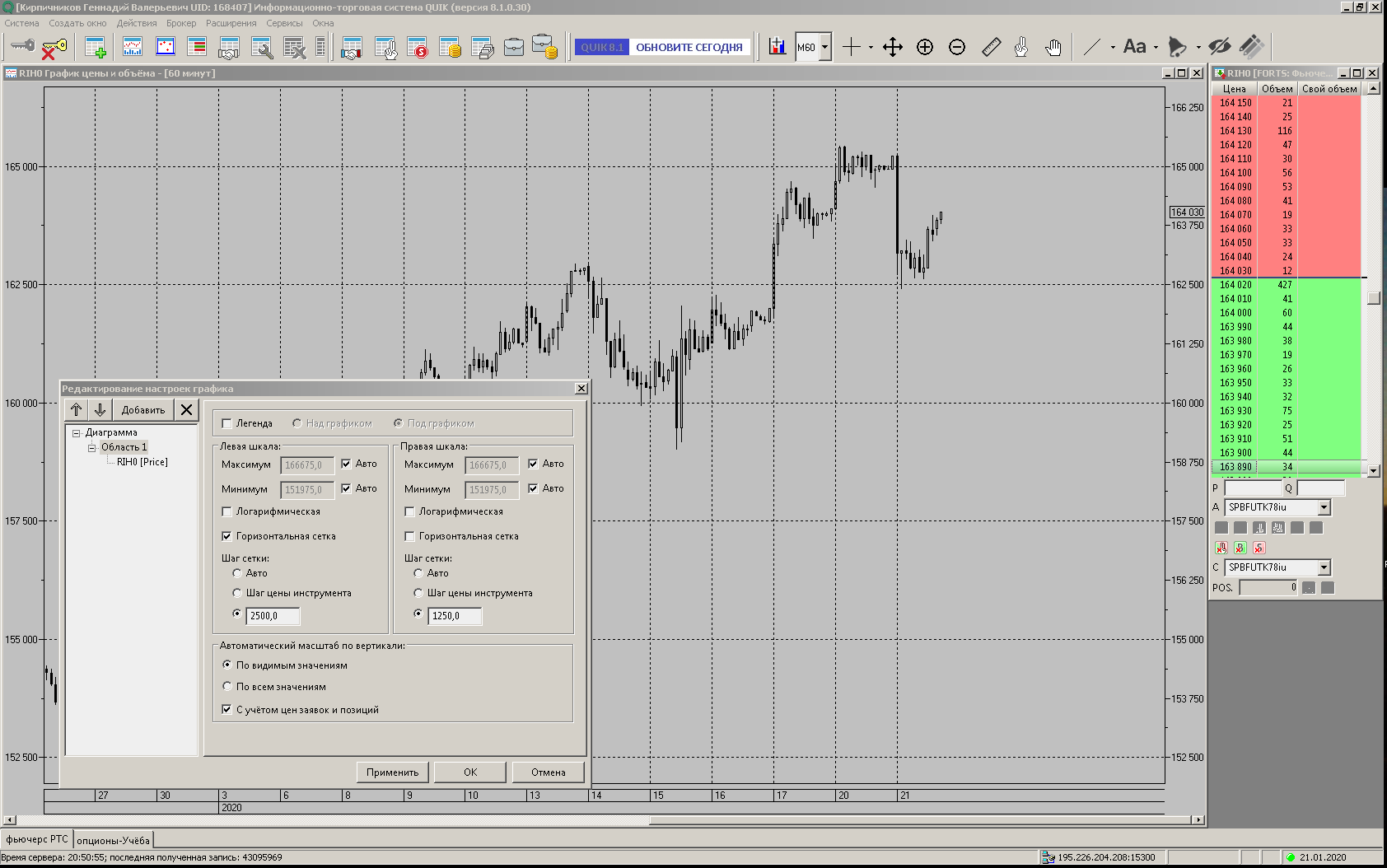Click the single briefcase portfolio icon
Image resolution: width=1387 pixels, height=868 pixels.
(x=514, y=47)
